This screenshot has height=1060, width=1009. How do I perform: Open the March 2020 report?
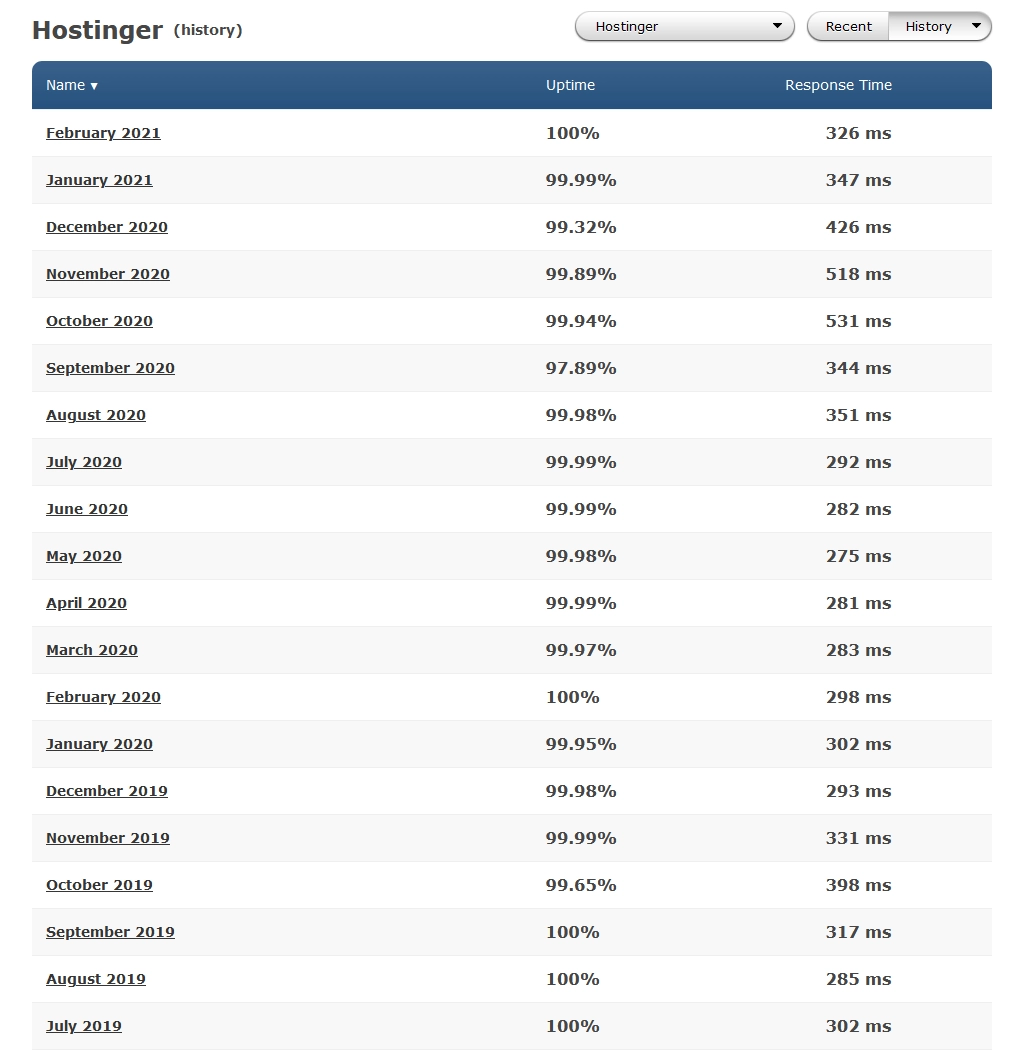(92, 650)
